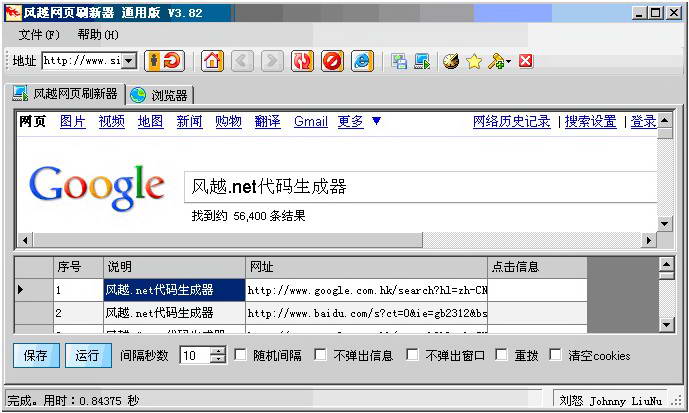Click the hammer with green plus icon

[x=497, y=61]
